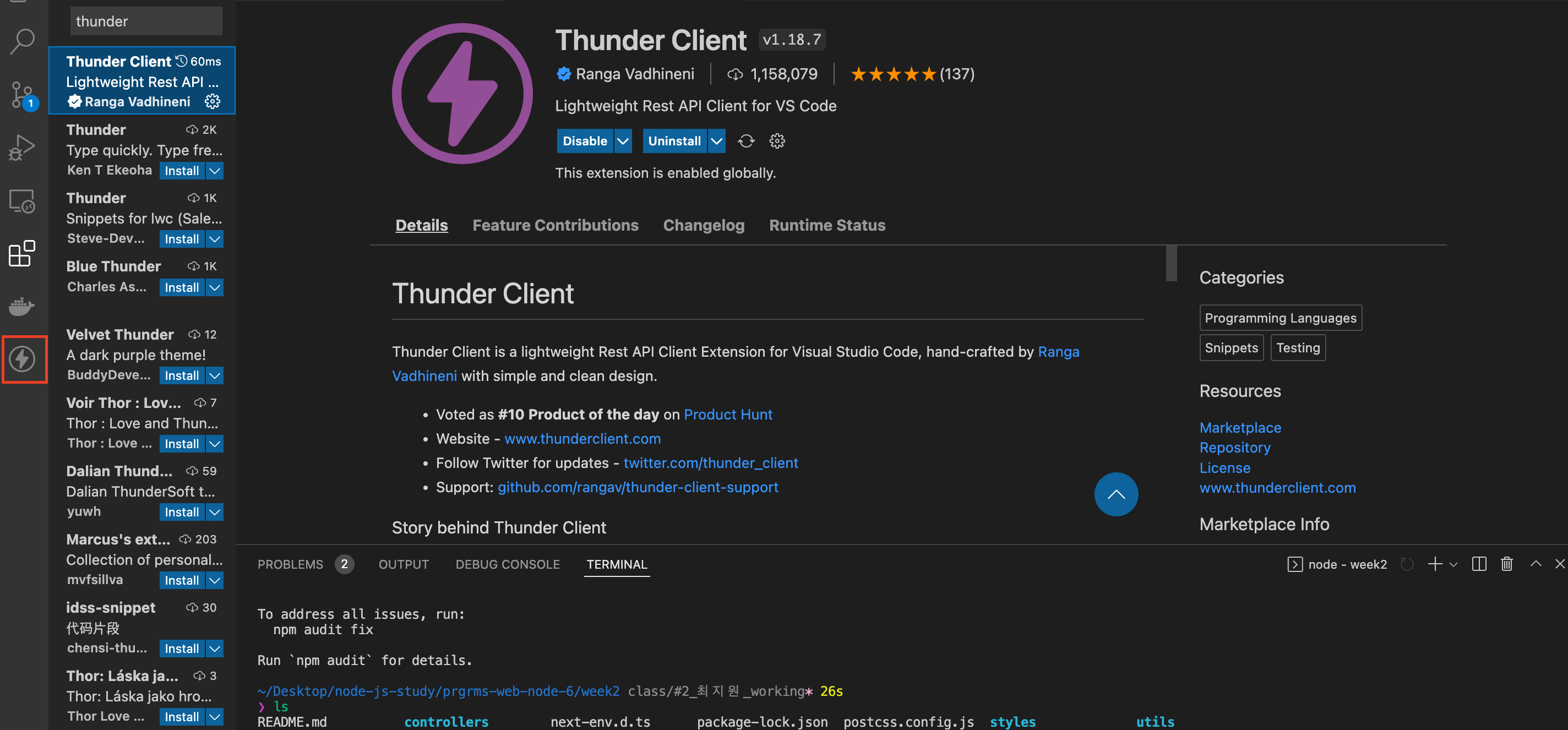Expand install options for Dalian ThunderSoft
Image resolution: width=1568 pixels, height=730 pixels.
pos(214,512)
